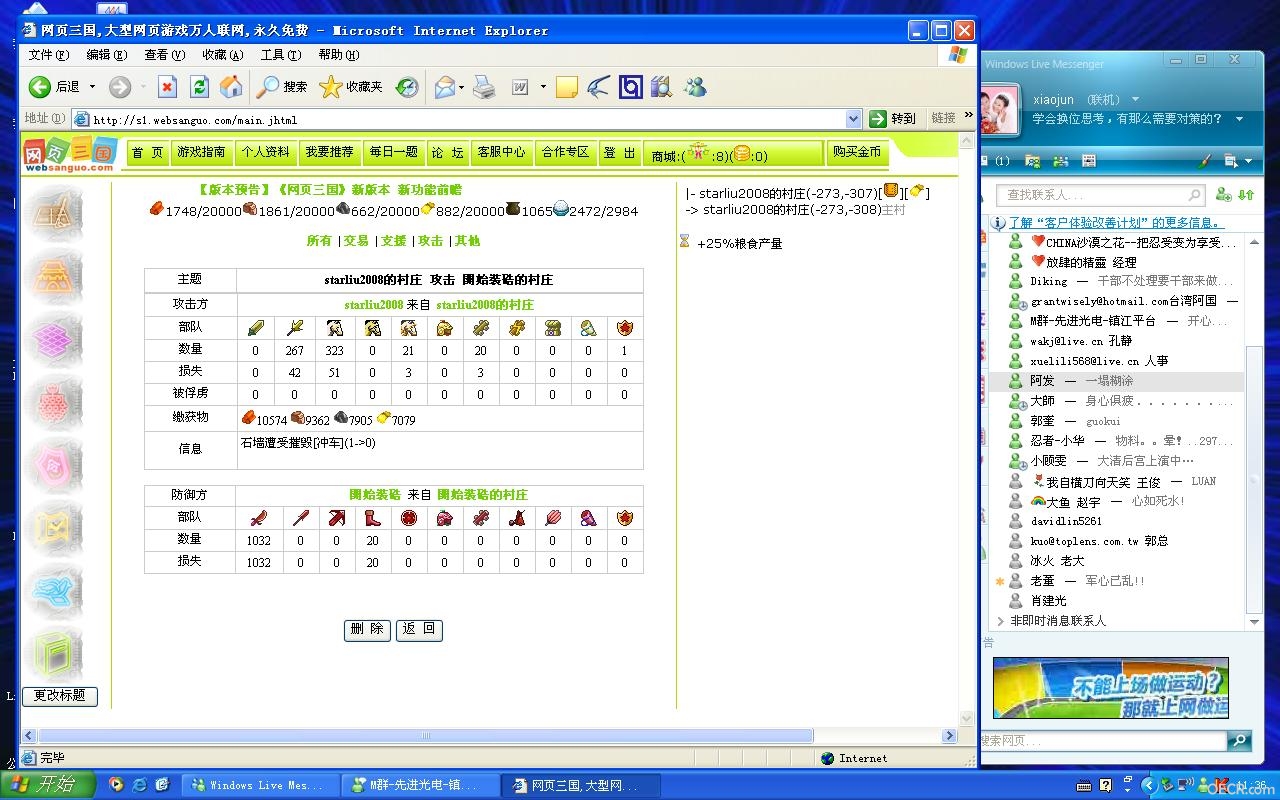1280x800 pixels.
Task: Open the 游戏指南 game tab
Action: [202, 152]
